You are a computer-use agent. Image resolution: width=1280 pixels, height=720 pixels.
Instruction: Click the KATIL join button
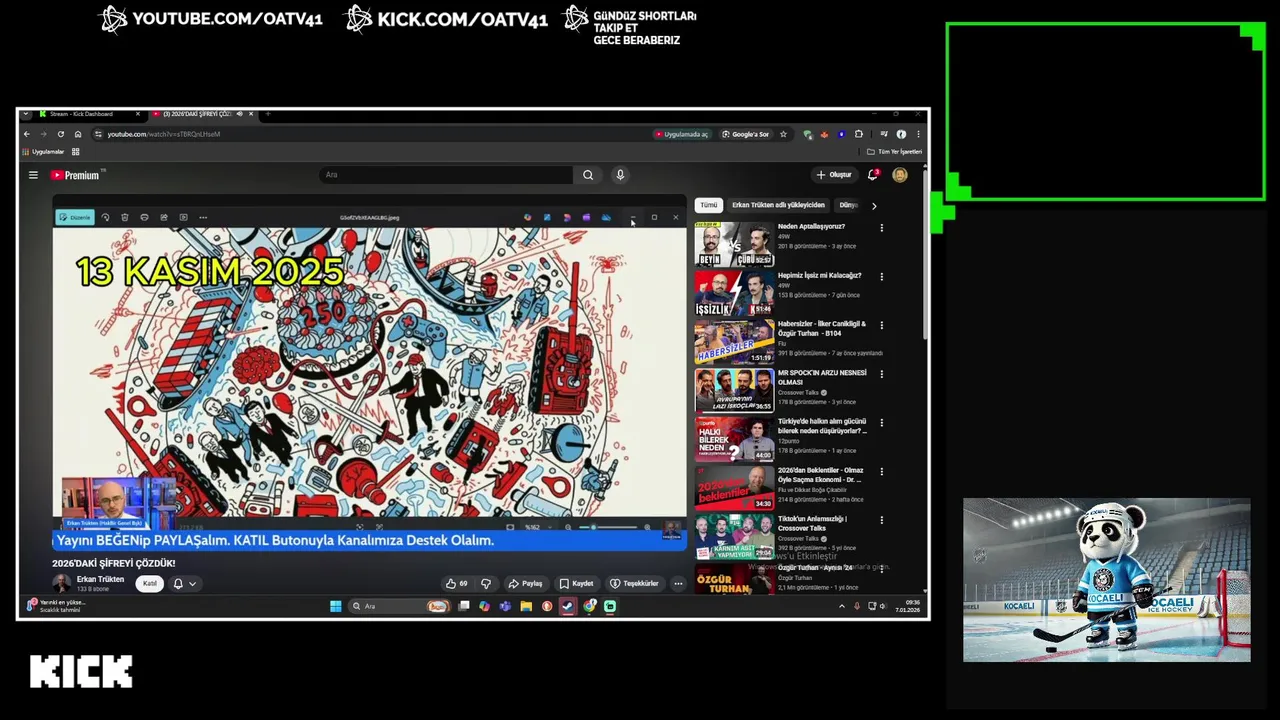(x=149, y=583)
